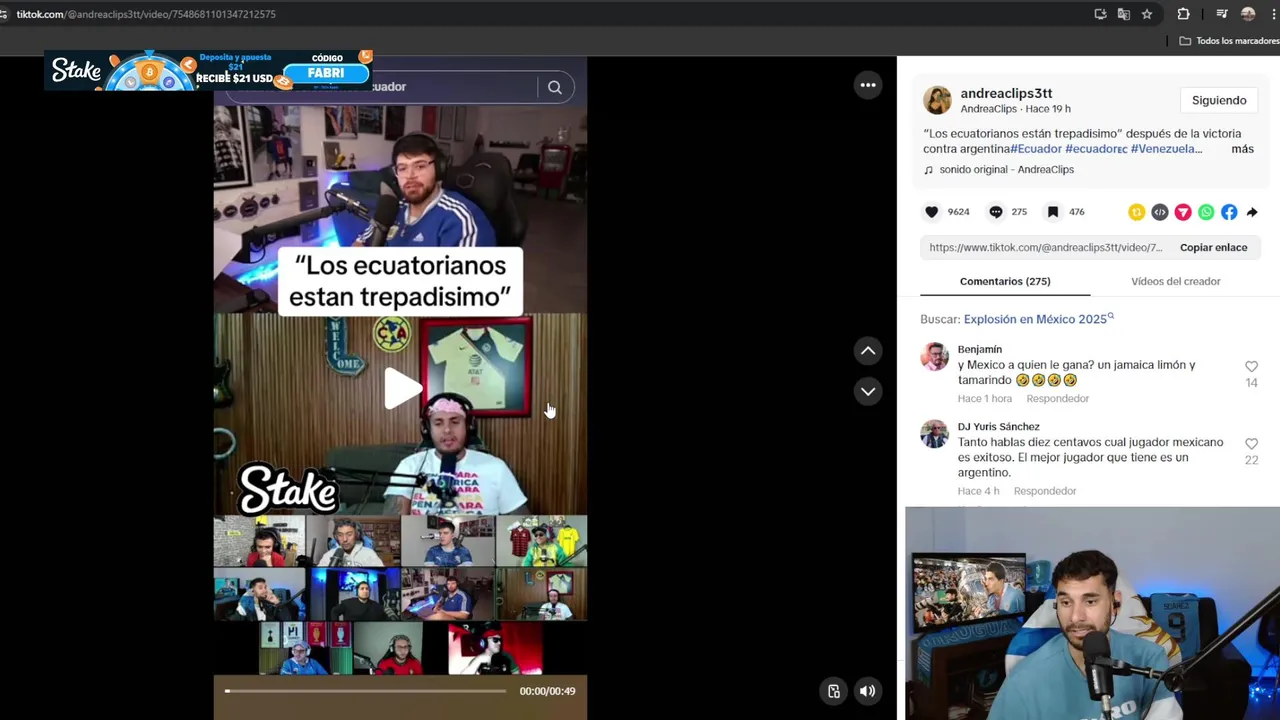Share video to WhatsApp
This screenshot has width=1280, height=720.
pyautogui.click(x=1206, y=212)
